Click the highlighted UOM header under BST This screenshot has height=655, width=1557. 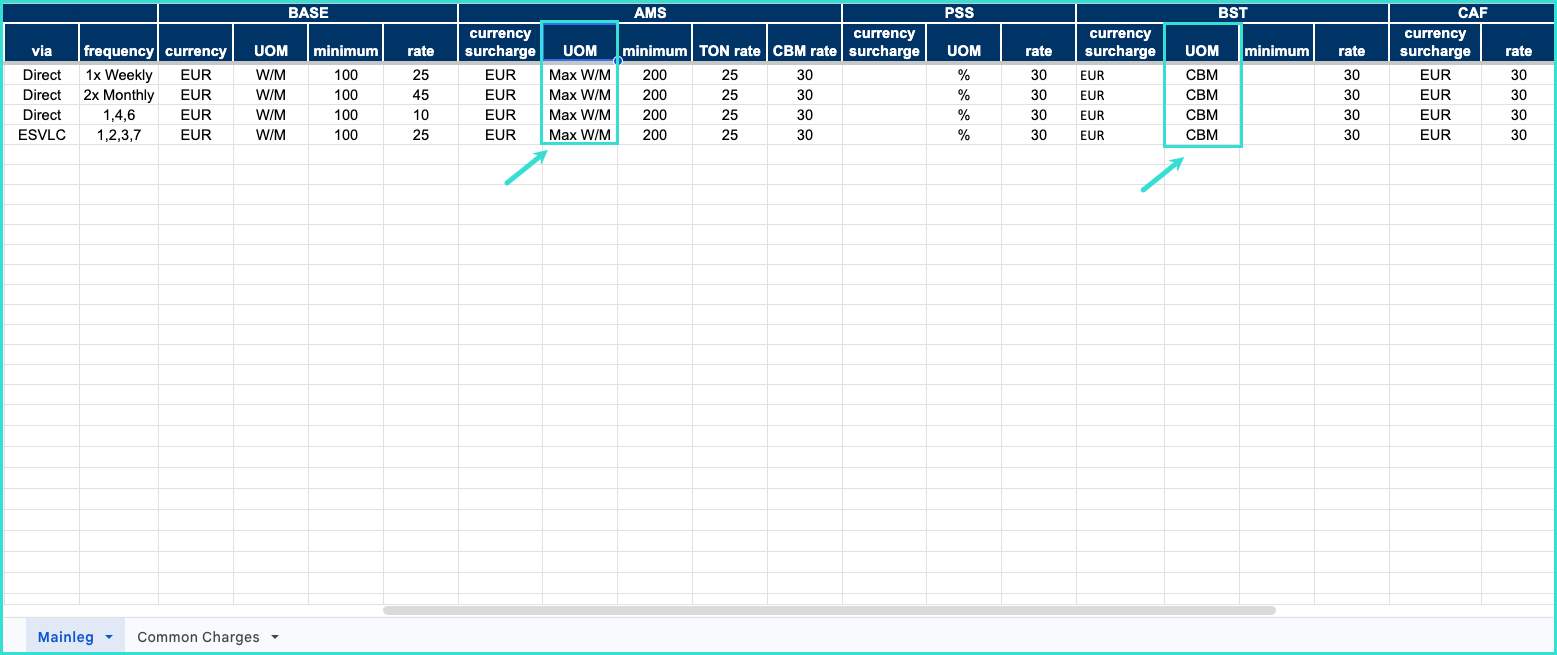point(1202,51)
